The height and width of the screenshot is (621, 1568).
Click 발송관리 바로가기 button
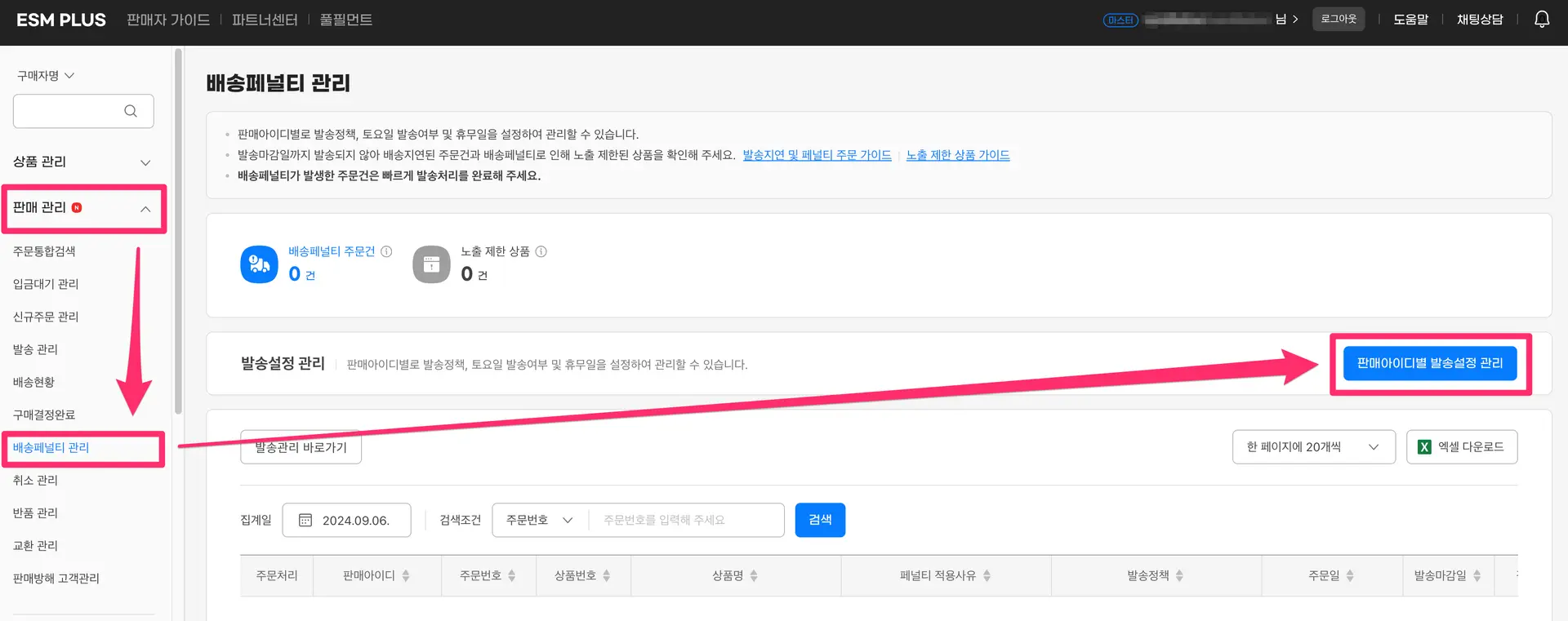tap(301, 447)
